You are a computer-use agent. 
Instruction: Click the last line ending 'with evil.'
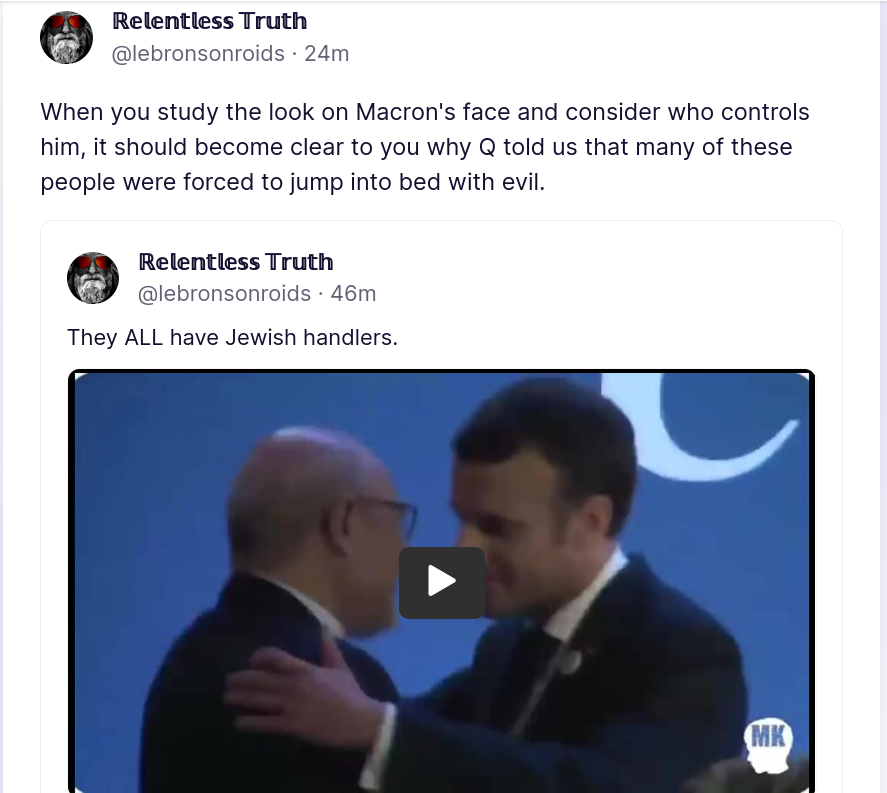(292, 182)
